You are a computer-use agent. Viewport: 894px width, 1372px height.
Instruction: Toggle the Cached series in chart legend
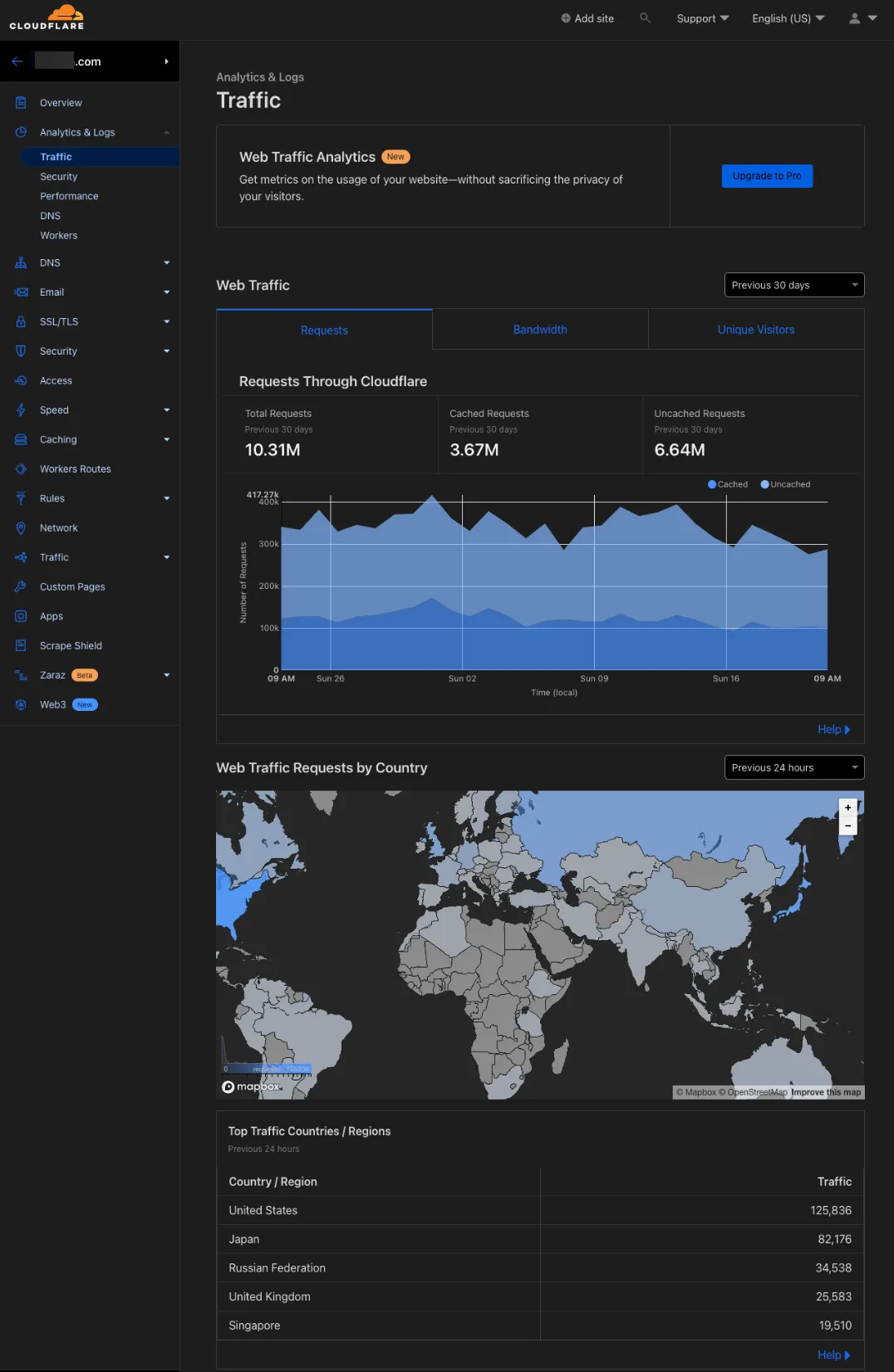pos(728,484)
